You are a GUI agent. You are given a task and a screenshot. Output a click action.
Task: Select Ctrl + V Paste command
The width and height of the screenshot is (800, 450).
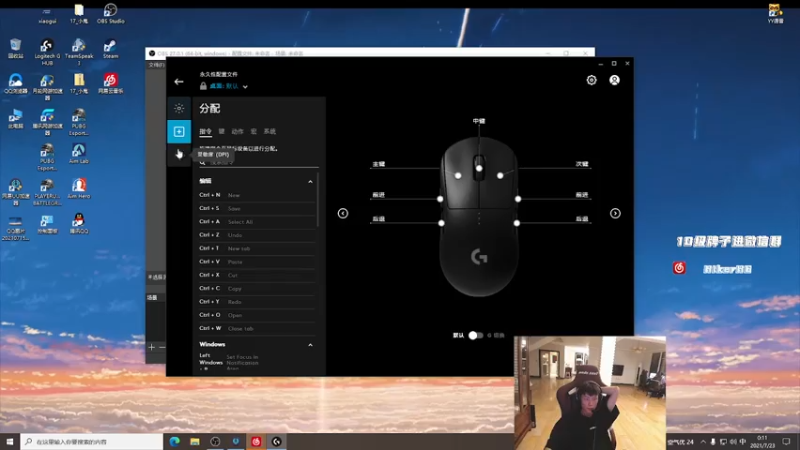pos(257,261)
